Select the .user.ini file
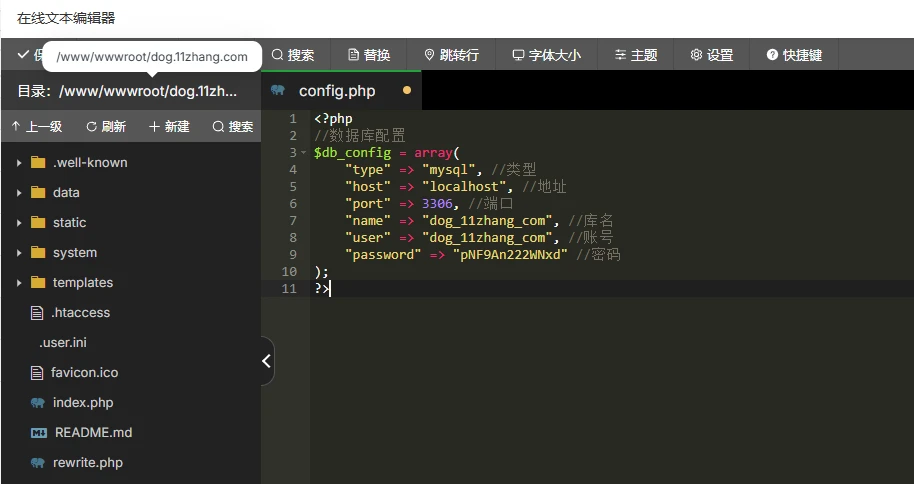The height and width of the screenshot is (484, 914). click(62, 342)
